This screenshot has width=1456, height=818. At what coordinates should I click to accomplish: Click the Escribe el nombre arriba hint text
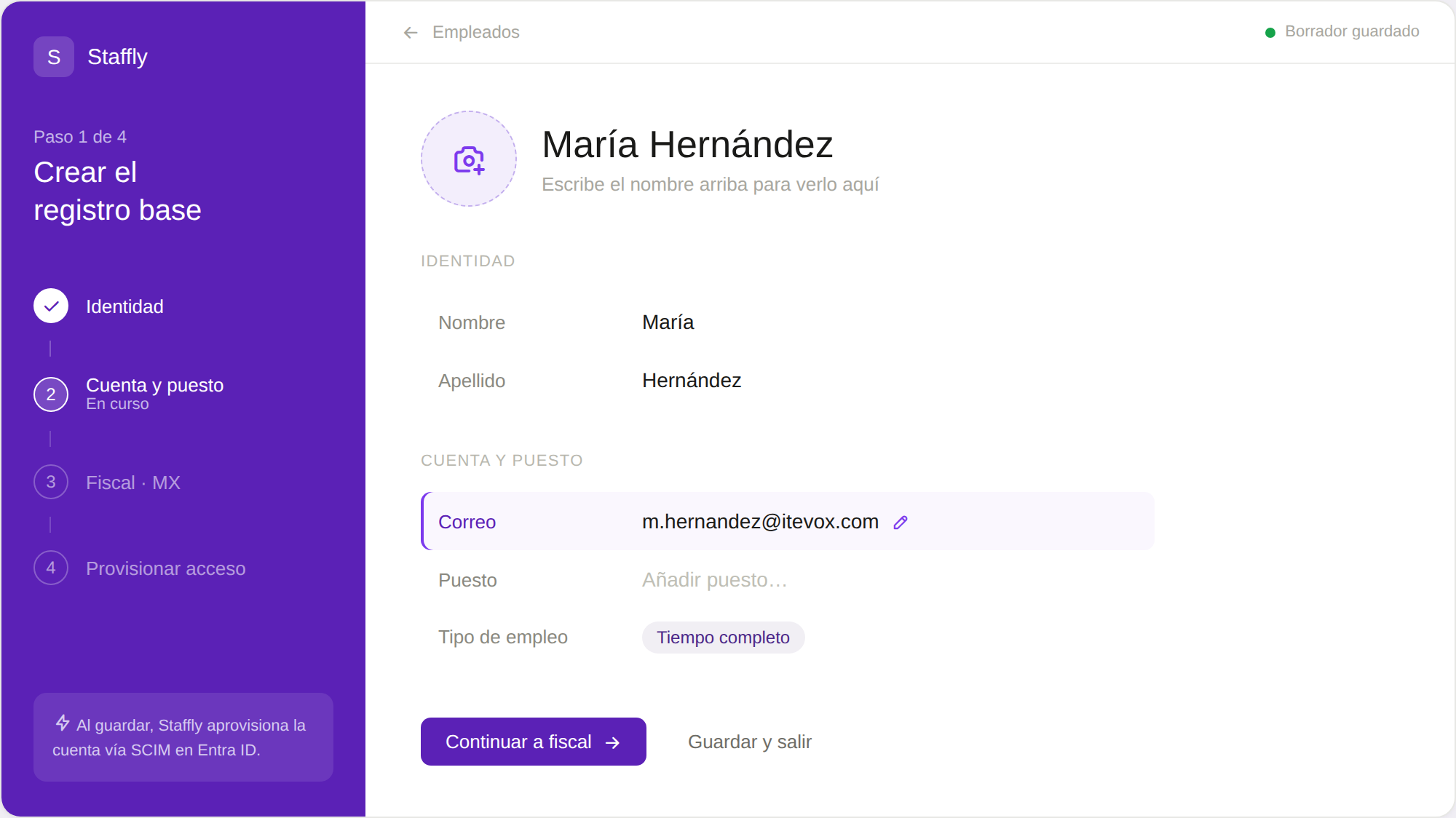click(711, 185)
